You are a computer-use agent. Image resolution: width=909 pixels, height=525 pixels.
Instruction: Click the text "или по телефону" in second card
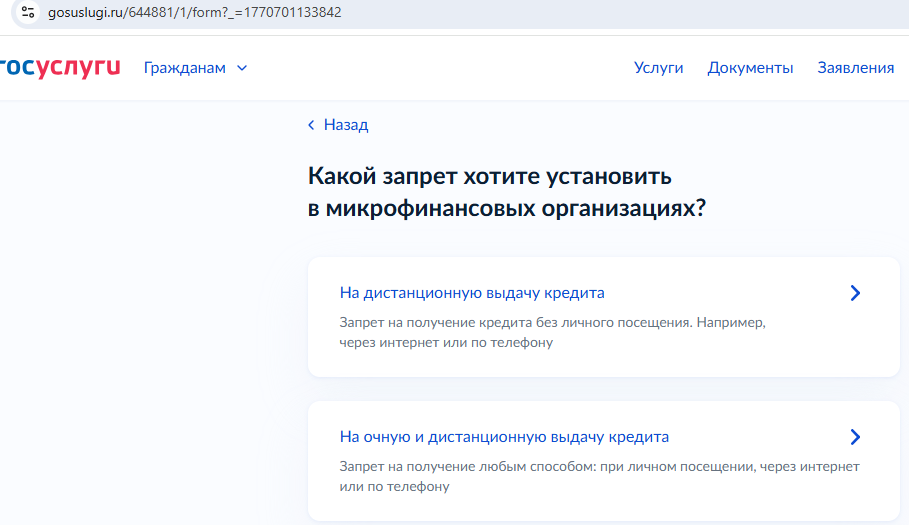(394, 487)
